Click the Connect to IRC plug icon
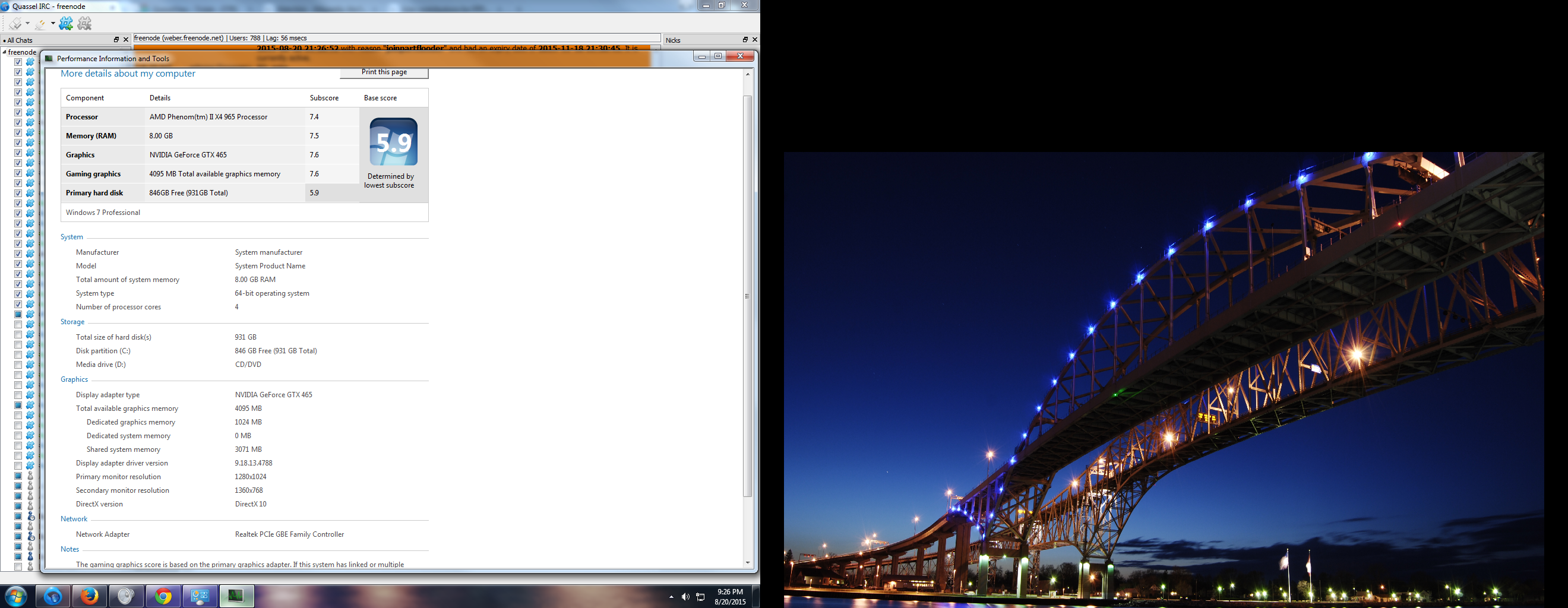 click(15, 24)
